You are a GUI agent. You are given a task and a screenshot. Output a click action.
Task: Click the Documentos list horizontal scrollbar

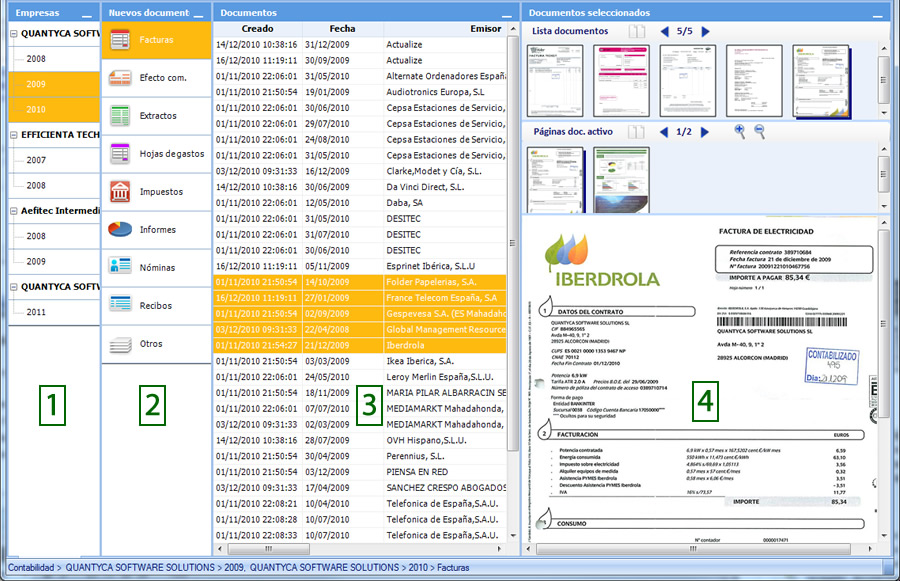(x=267, y=549)
